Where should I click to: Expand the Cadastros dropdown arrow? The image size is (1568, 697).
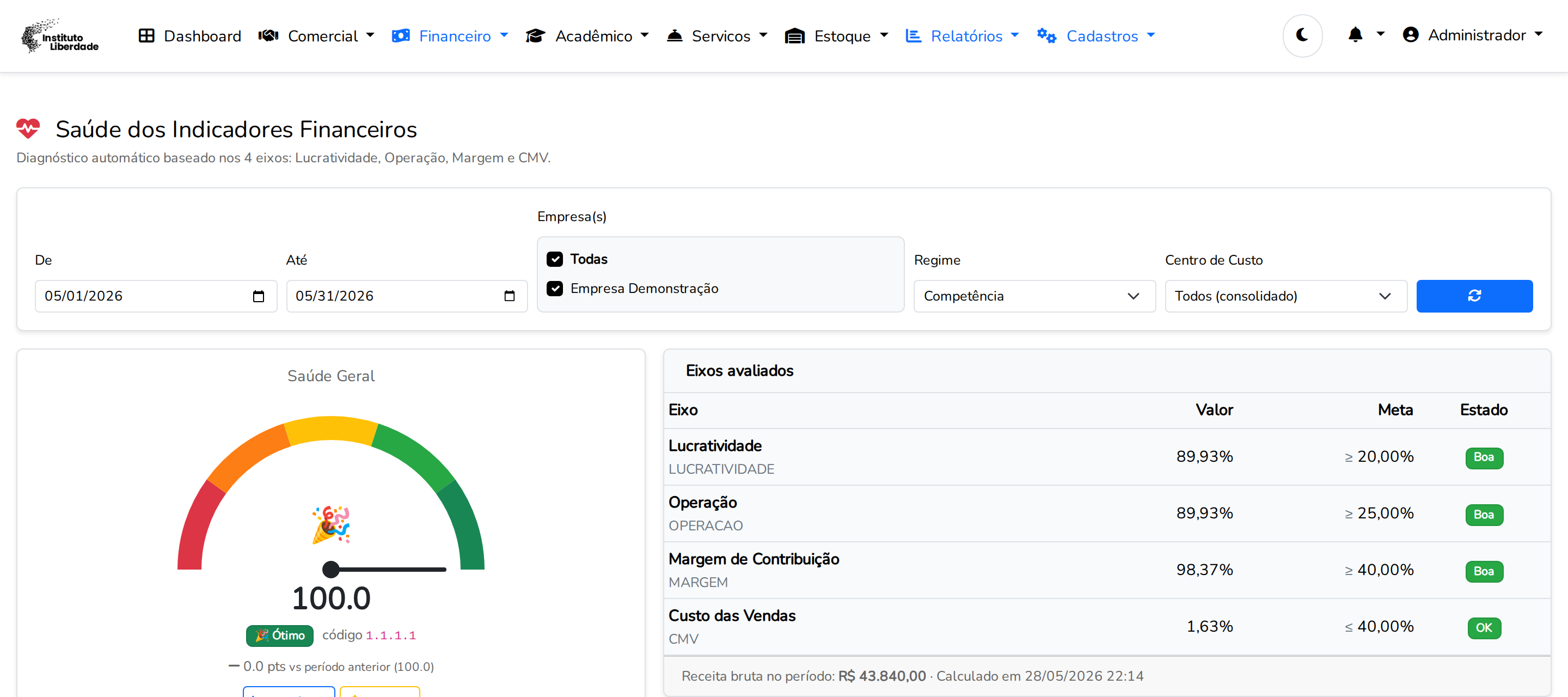(x=1150, y=35)
